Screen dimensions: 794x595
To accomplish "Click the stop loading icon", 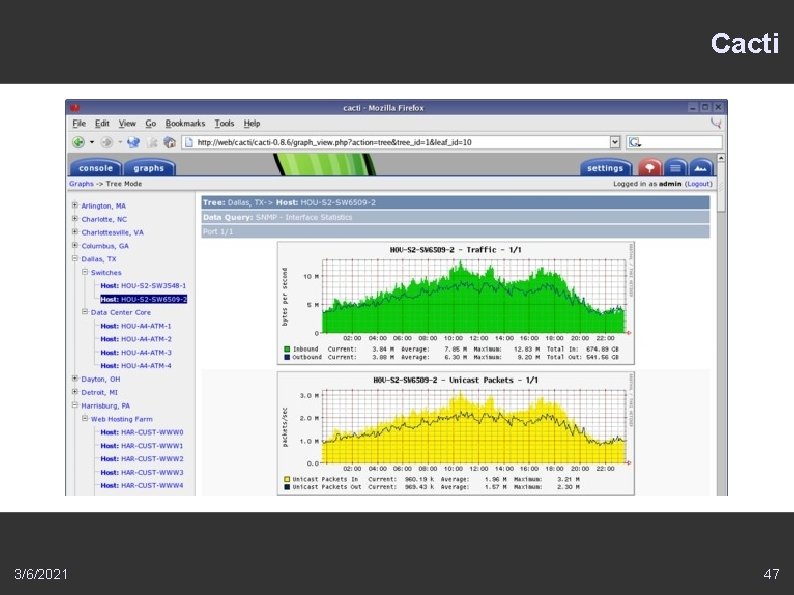I will coord(152,142).
